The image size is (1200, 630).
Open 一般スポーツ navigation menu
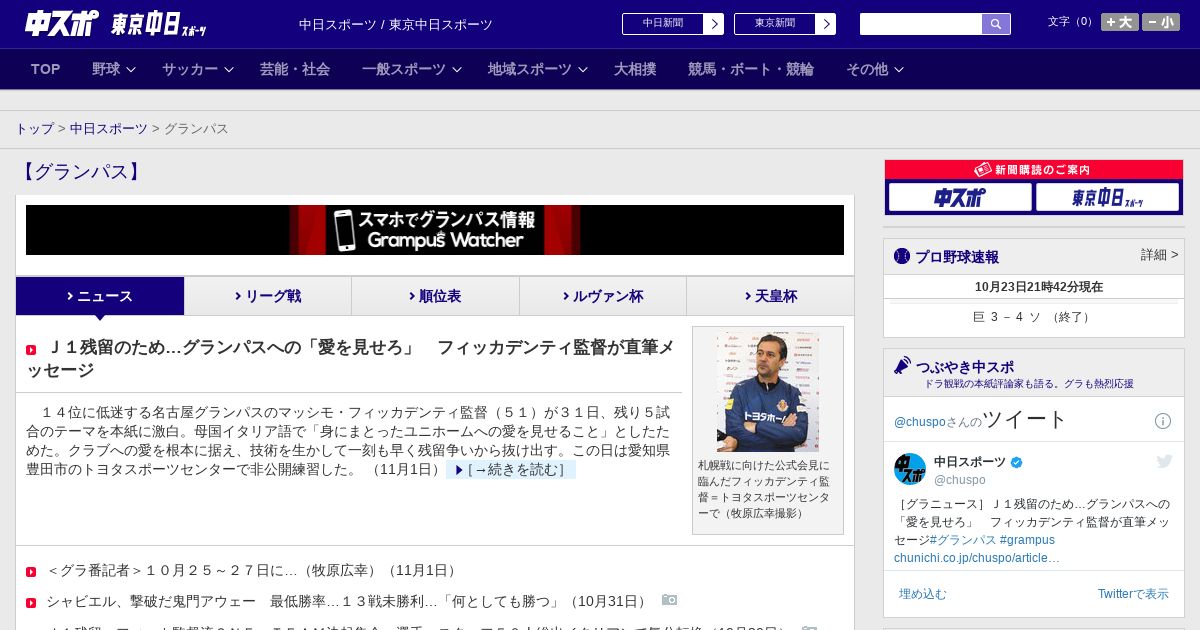pyautogui.click(x=404, y=69)
